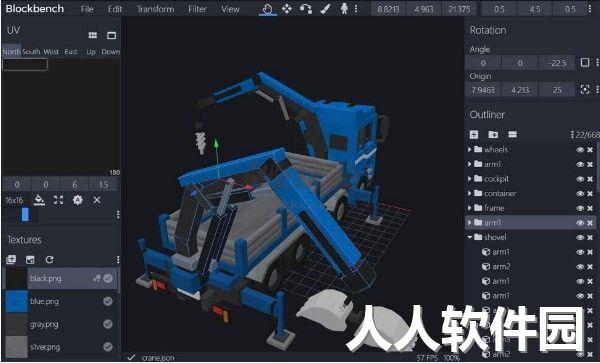Toggle the checkbox beside Angle fields
600x363 pixels.
pos(585,62)
